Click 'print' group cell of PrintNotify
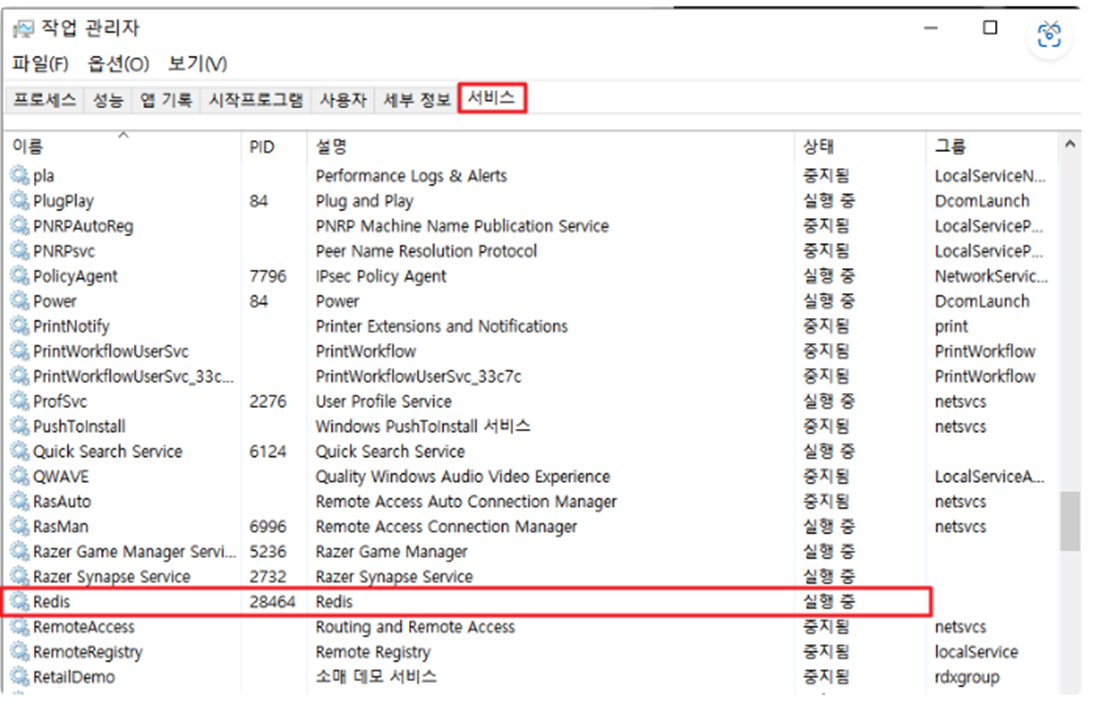Screen dimensions: 1108x715 tap(951, 326)
